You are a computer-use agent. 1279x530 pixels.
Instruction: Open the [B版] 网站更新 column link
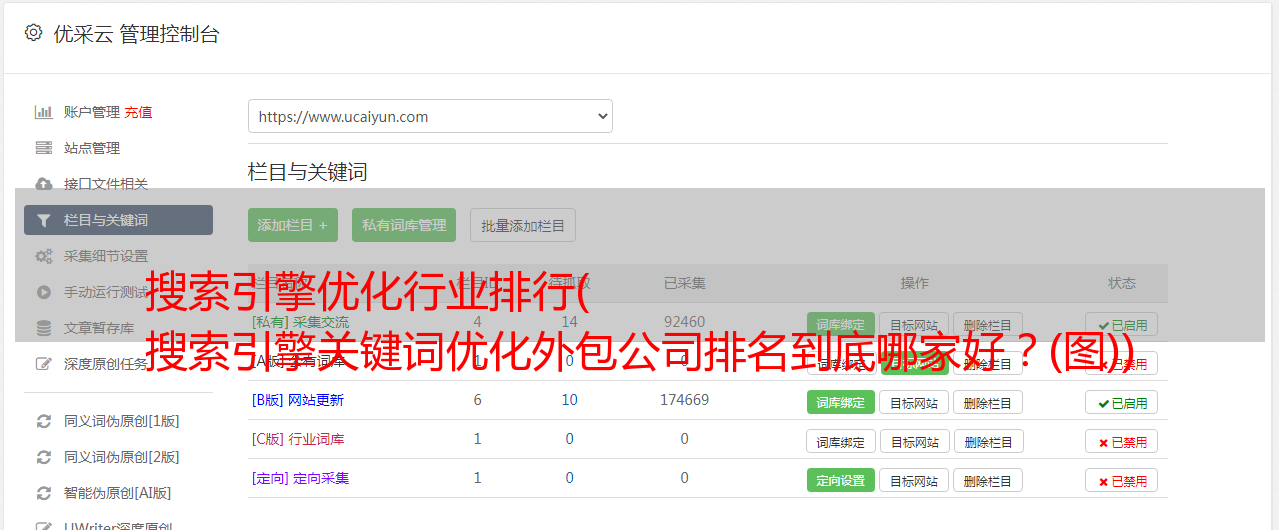[298, 400]
